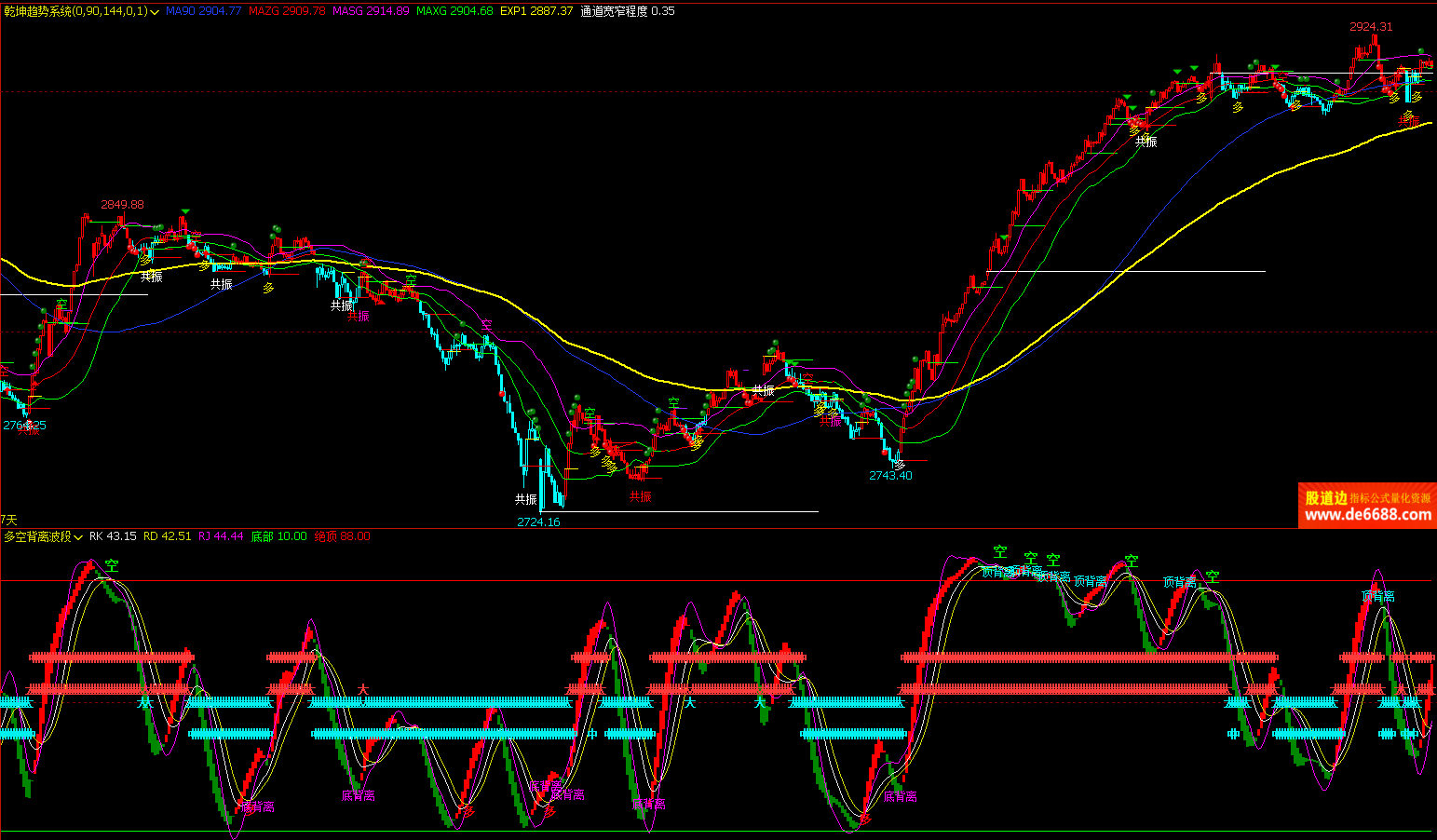The height and width of the screenshot is (840, 1437).
Task: Click the green 底部 10.00 label
Action: (278, 536)
